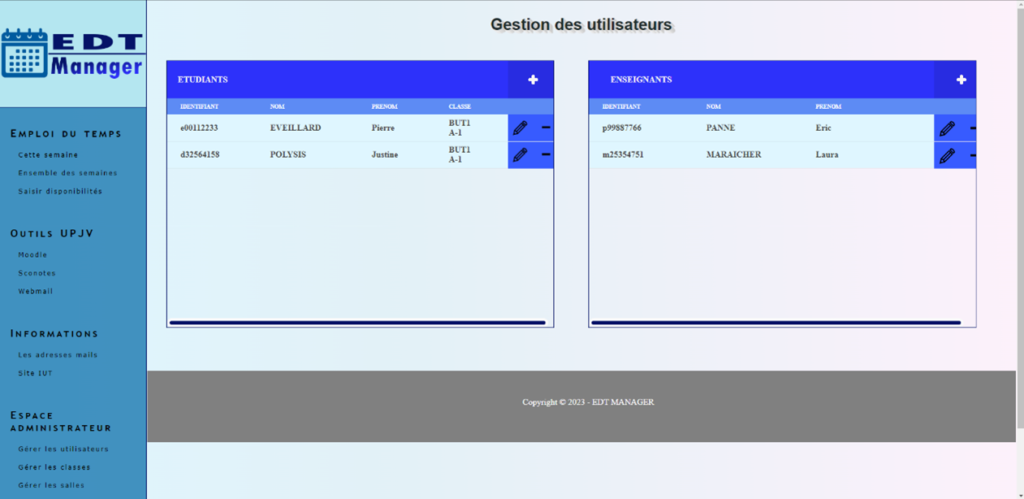1024x499 pixels.
Task: Click the page vertical scrollbar
Action: tap(1019, 216)
